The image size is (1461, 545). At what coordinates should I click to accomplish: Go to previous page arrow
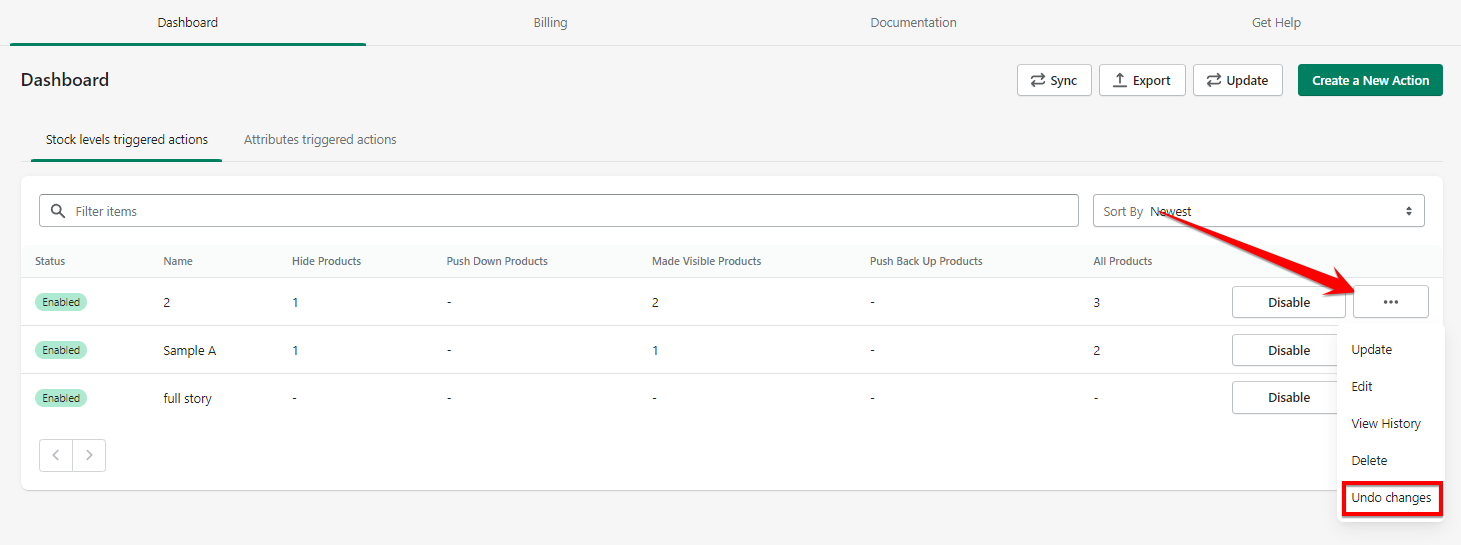[56, 455]
